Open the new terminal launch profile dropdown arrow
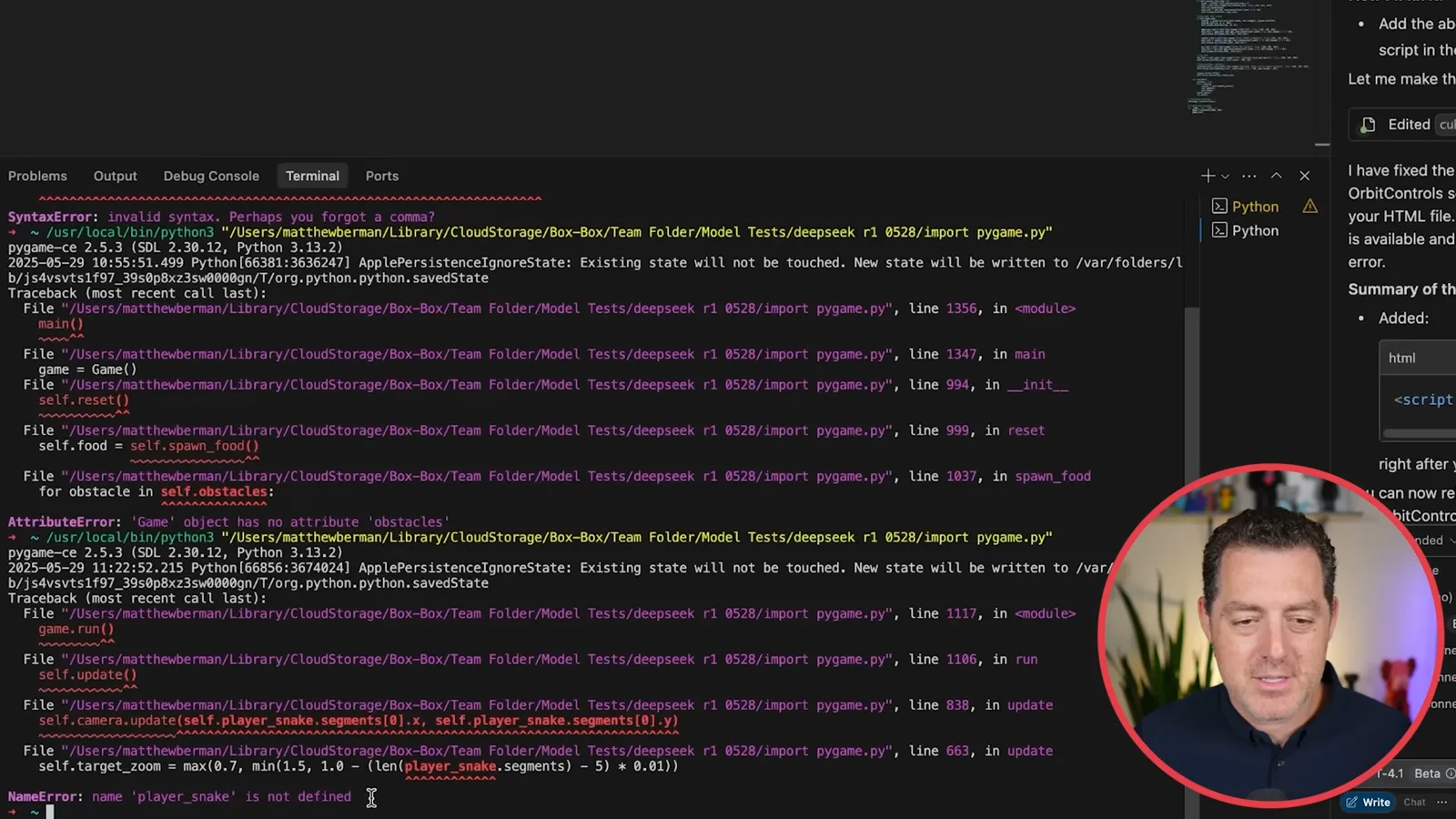1456x819 pixels. tap(1225, 177)
